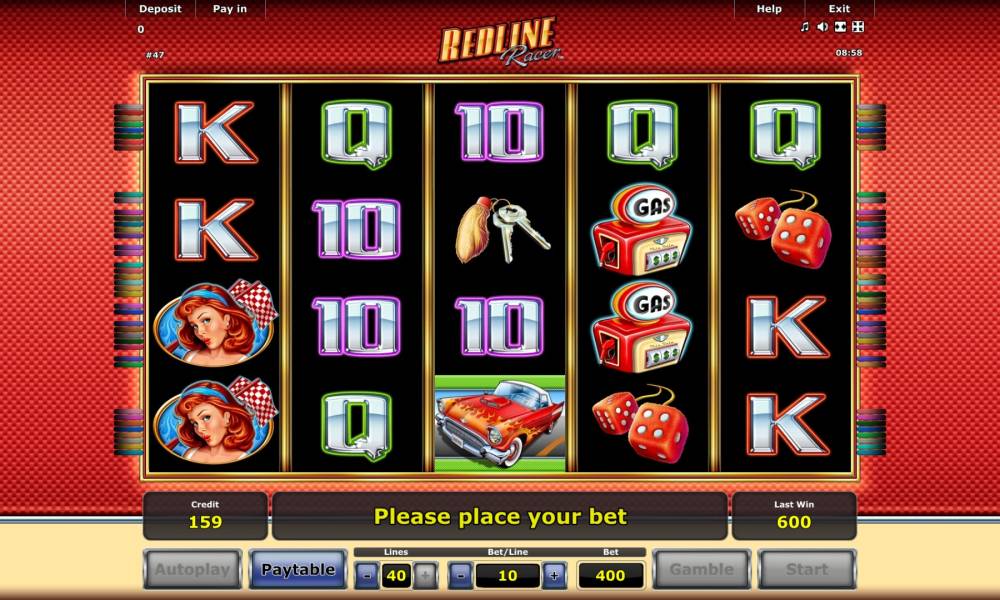Click the red car symbol on reel three

coord(499,423)
